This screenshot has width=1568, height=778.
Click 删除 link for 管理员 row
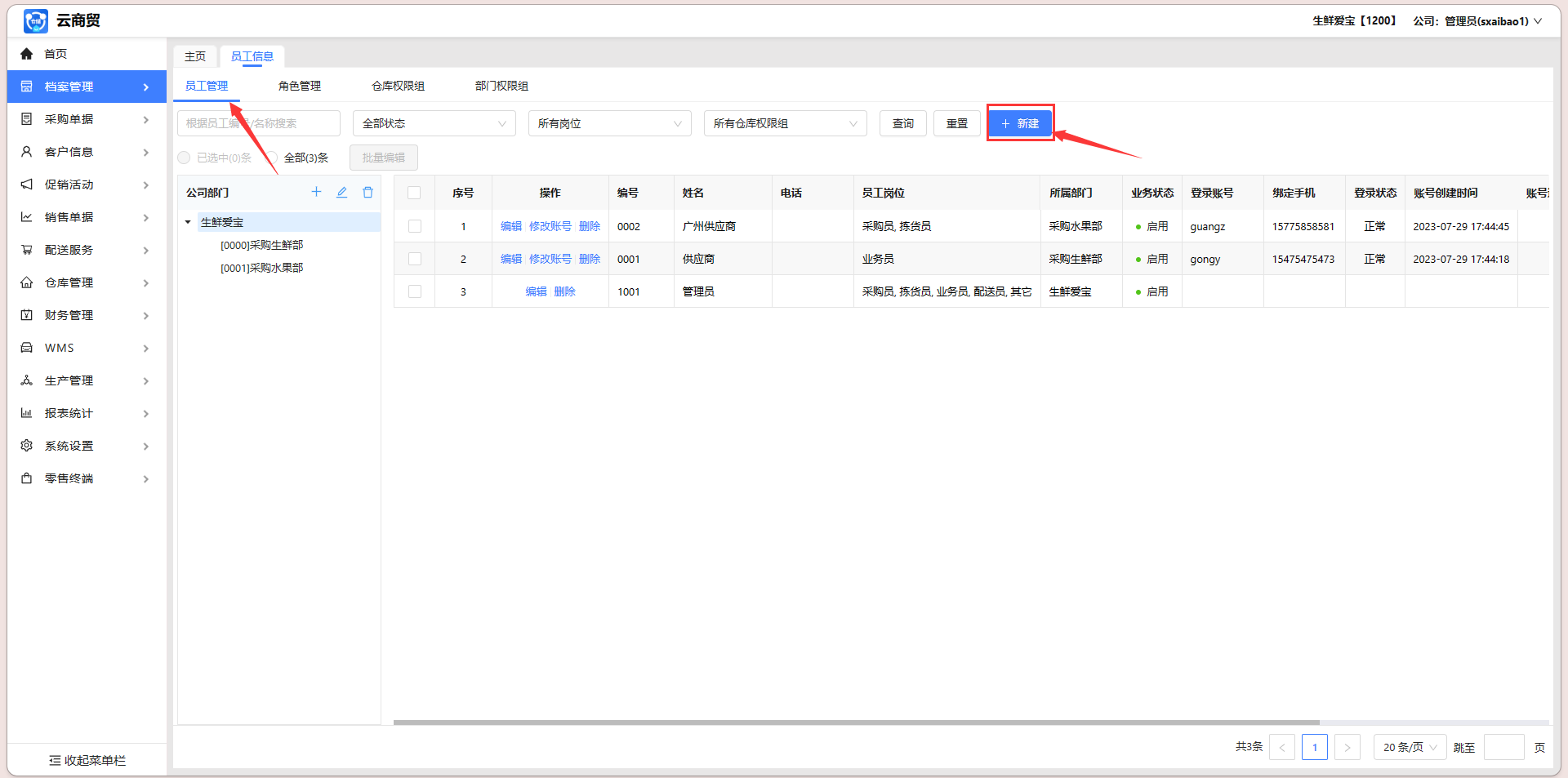[x=564, y=291]
